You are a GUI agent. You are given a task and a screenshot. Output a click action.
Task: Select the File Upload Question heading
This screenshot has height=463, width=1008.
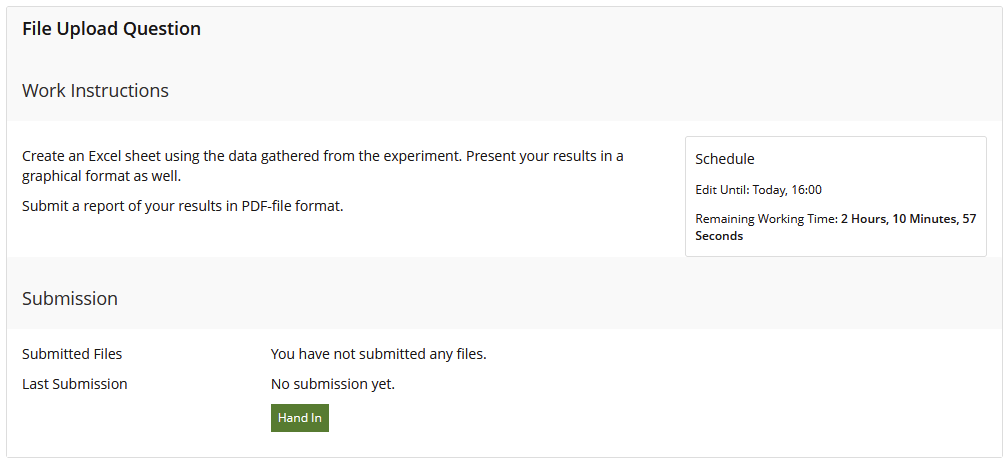111,29
